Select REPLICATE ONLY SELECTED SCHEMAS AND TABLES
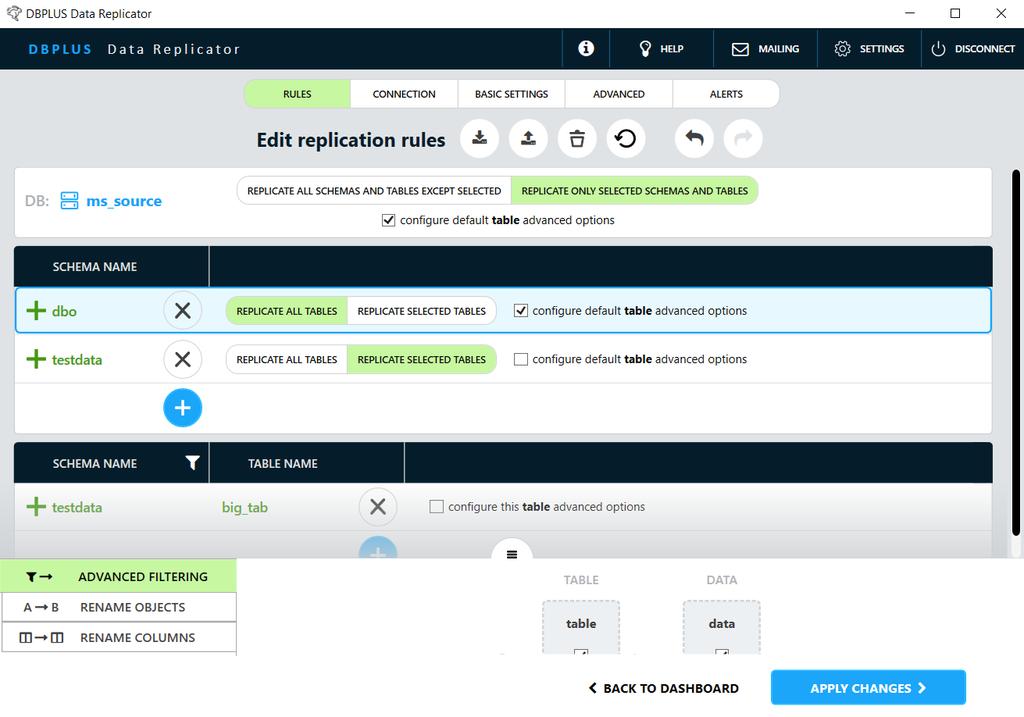This screenshot has width=1024, height=717. (635, 191)
